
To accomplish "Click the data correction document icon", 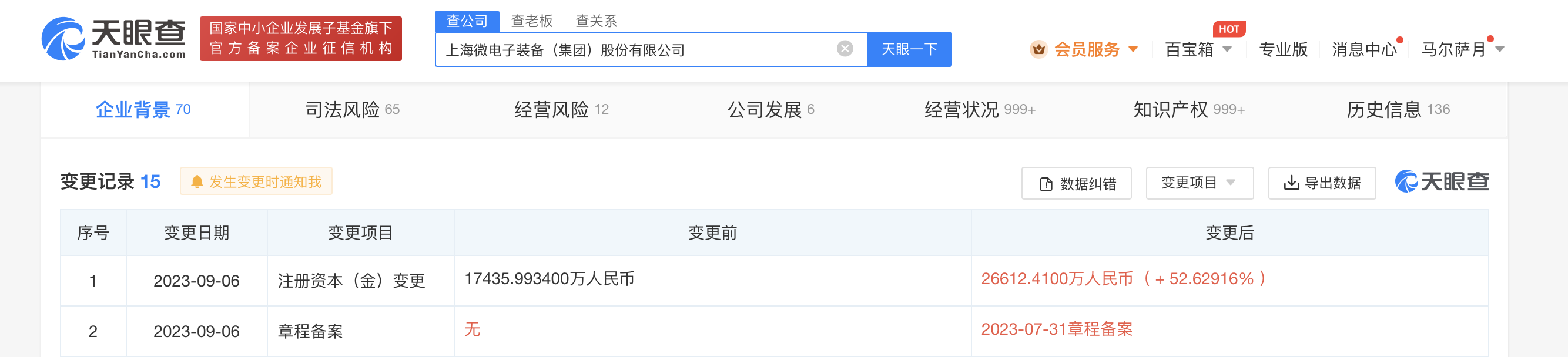I will tap(1046, 184).
